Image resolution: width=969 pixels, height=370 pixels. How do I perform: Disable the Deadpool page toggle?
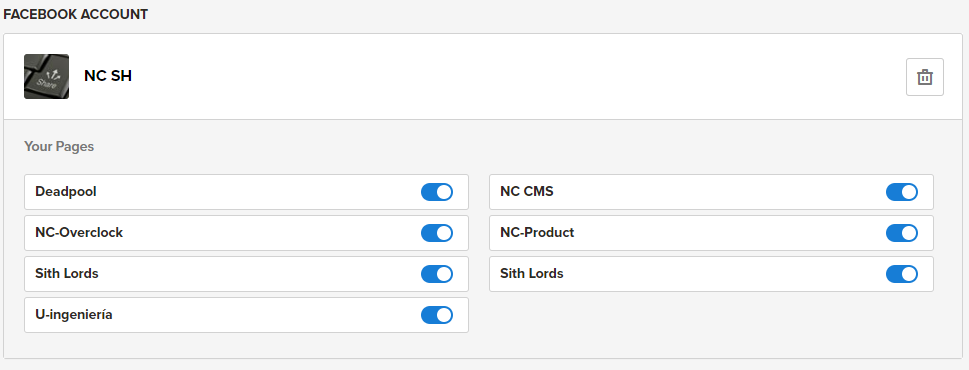437,192
